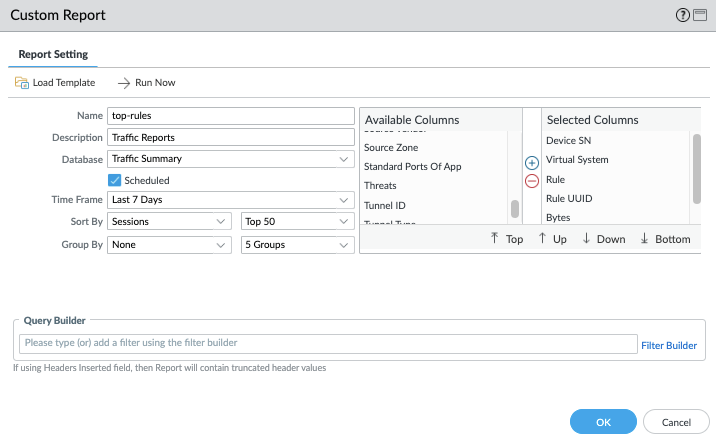Screen dimensions: 716x447
Task: Move selected column Up
Action: point(552,239)
